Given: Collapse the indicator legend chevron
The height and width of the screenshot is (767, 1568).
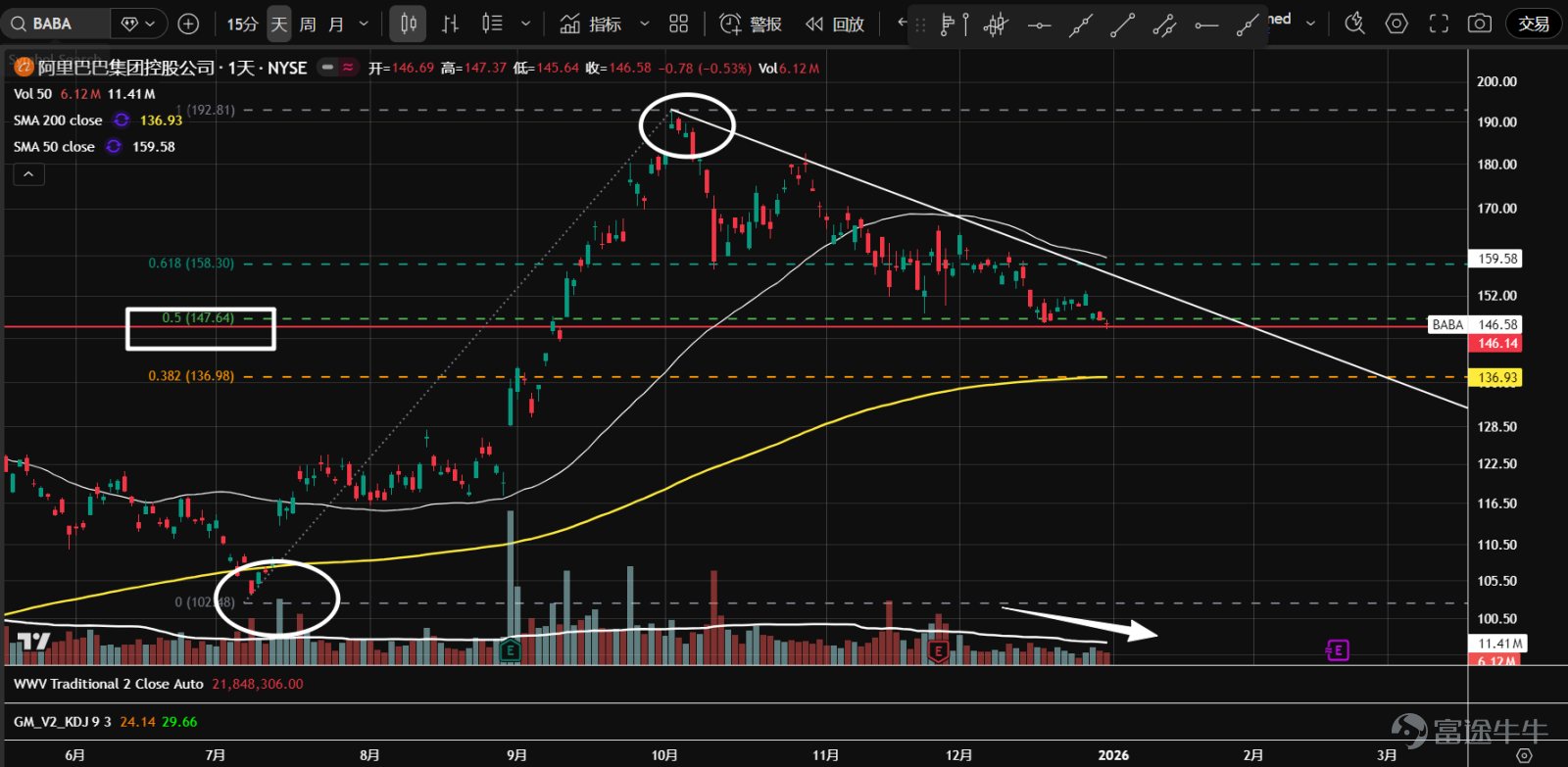Looking at the screenshot, I should pyautogui.click(x=28, y=174).
